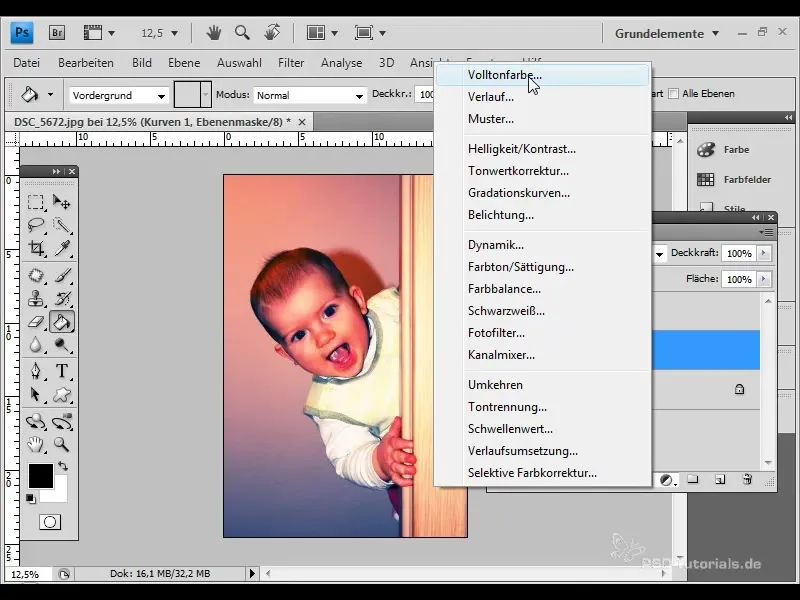Select the Crop tool
The height and width of the screenshot is (600, 800).
click(x=35, y=248)
